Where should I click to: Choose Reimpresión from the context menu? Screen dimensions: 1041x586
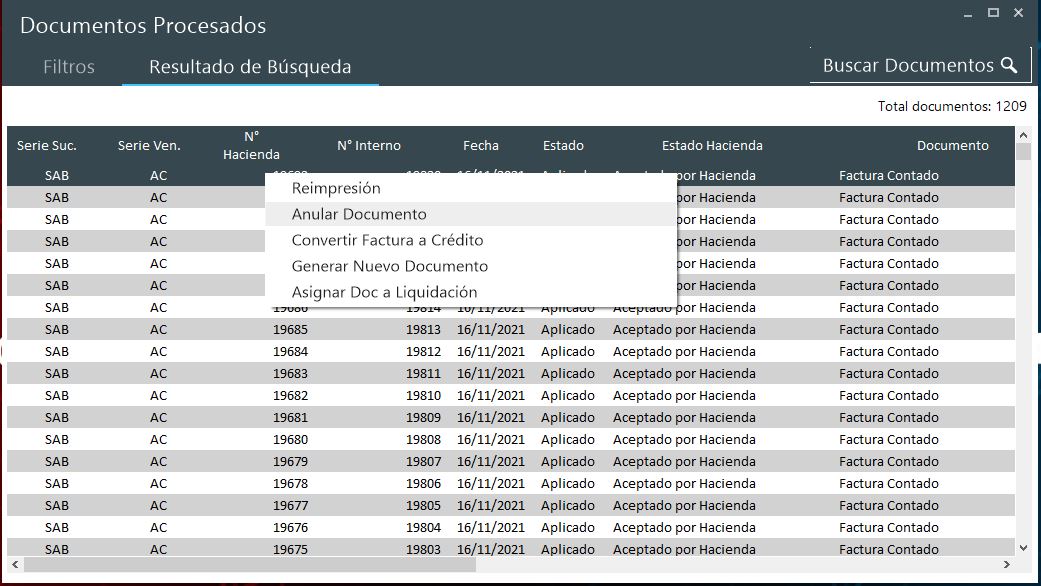(336, 188)
